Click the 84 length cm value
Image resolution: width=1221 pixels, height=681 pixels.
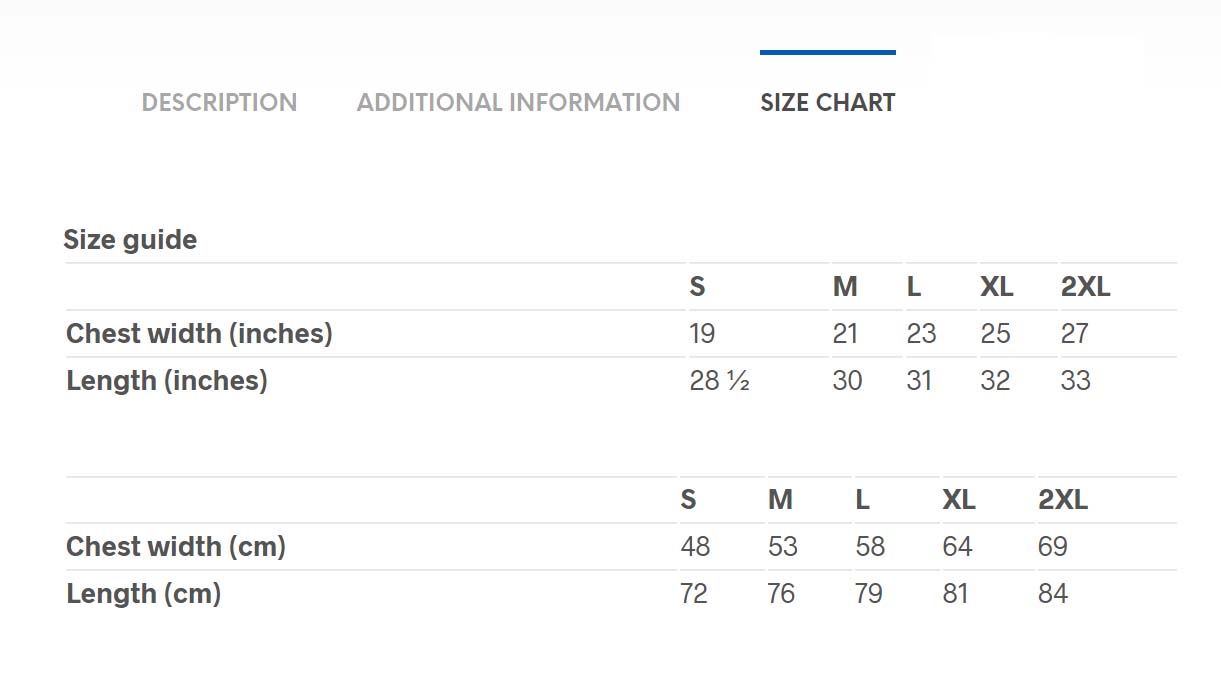pyautogui.click(x=1052, y=593)
